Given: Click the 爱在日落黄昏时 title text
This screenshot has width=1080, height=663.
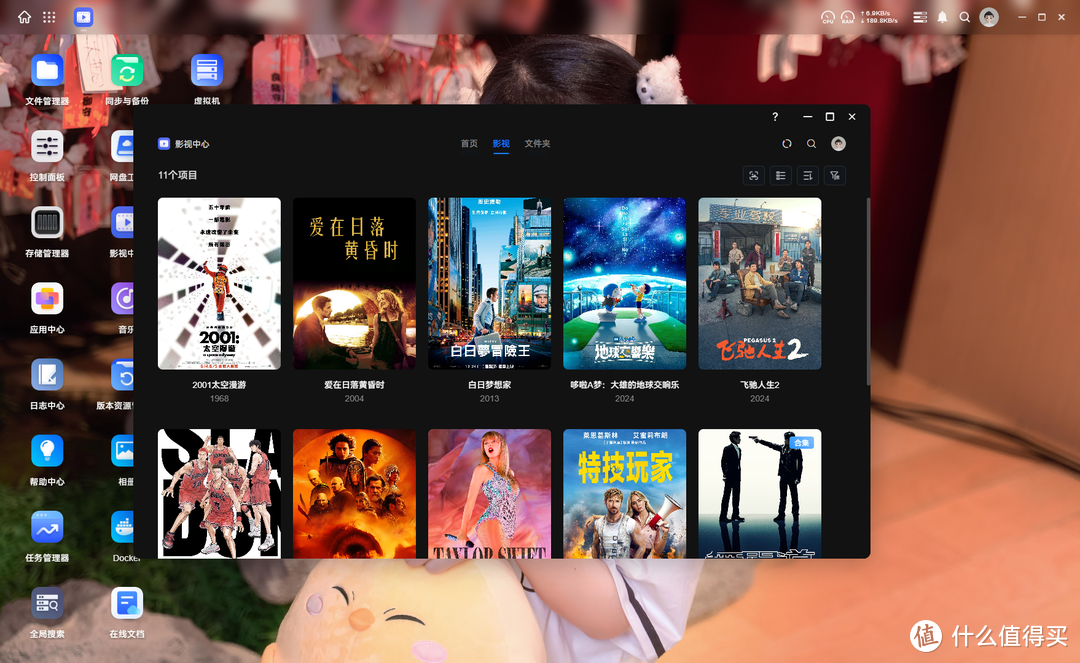Looking at the screenshot, I should [354, 385].
